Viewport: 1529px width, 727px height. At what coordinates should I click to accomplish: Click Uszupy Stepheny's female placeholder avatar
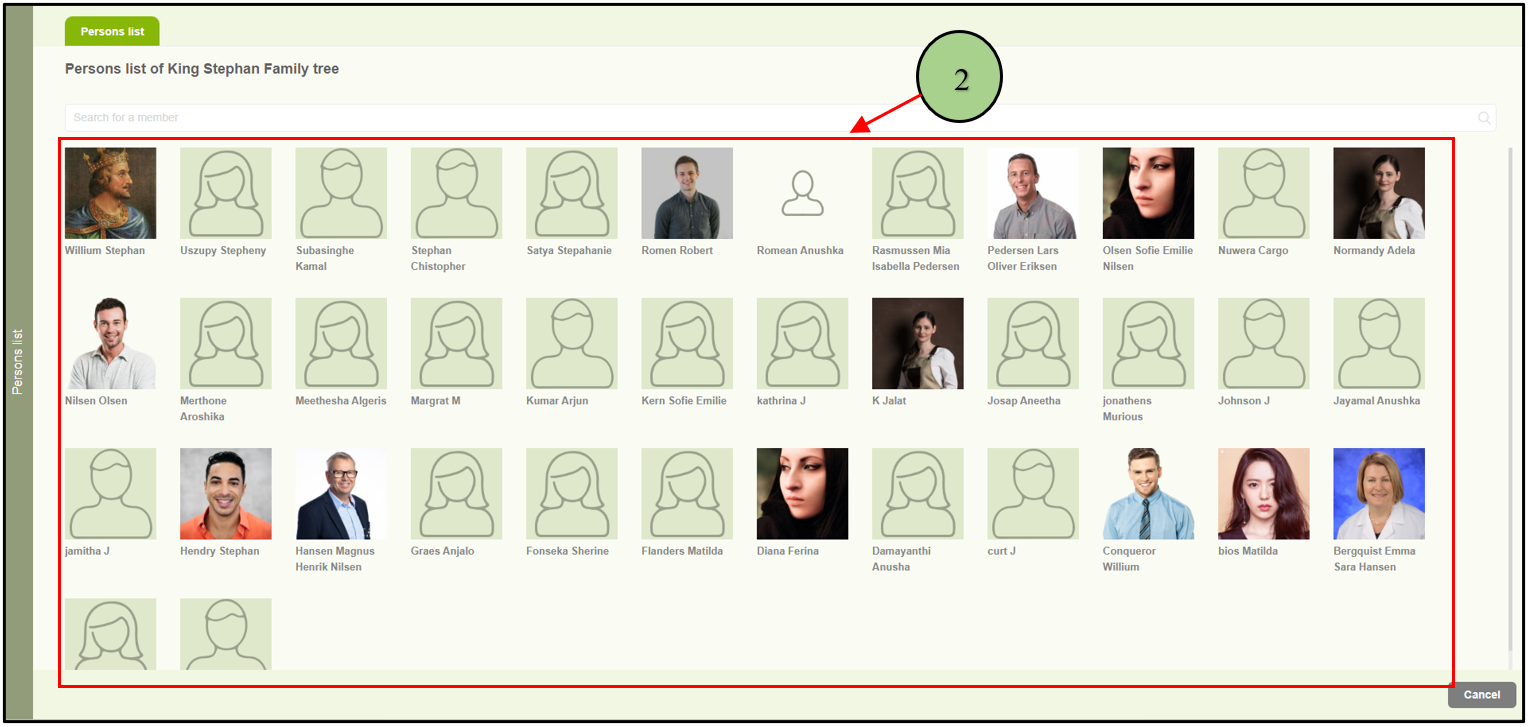(225, 193)
